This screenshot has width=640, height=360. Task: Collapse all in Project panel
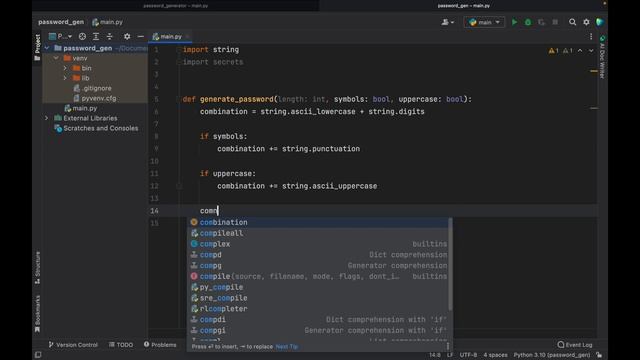point(109,36)
